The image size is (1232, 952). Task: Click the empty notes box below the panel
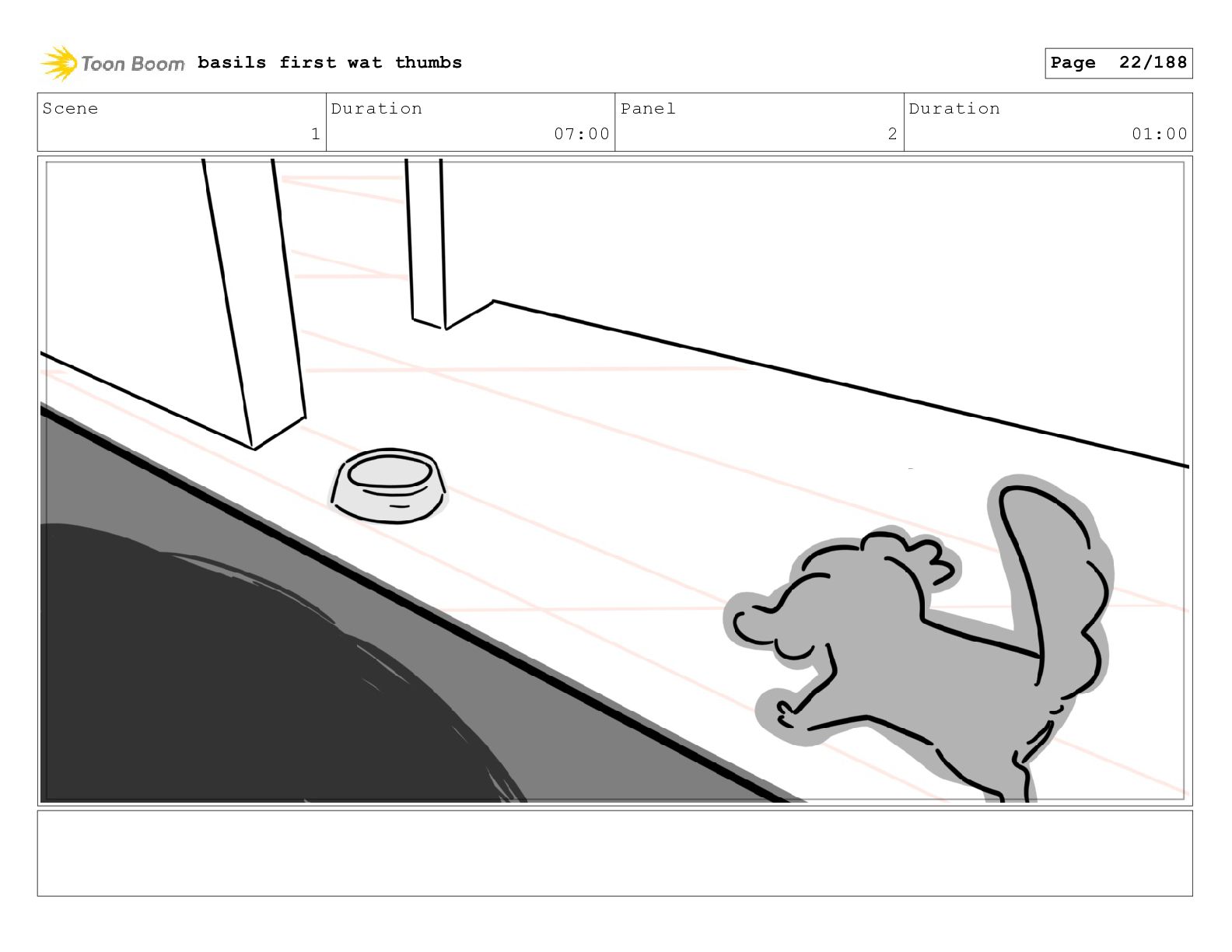[x=614, y=853]
